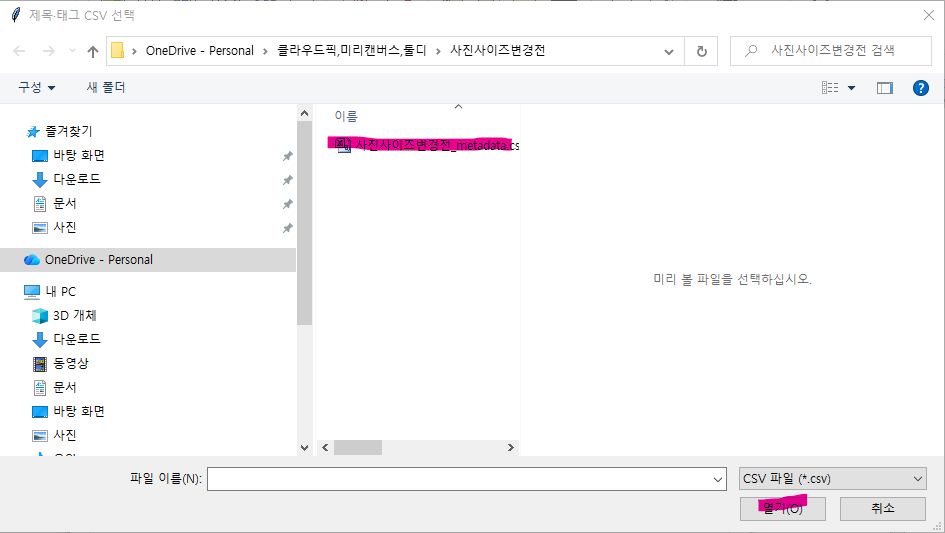Open 다운로드 under favorites
945x533 pixels.
(x=77, y=179)
